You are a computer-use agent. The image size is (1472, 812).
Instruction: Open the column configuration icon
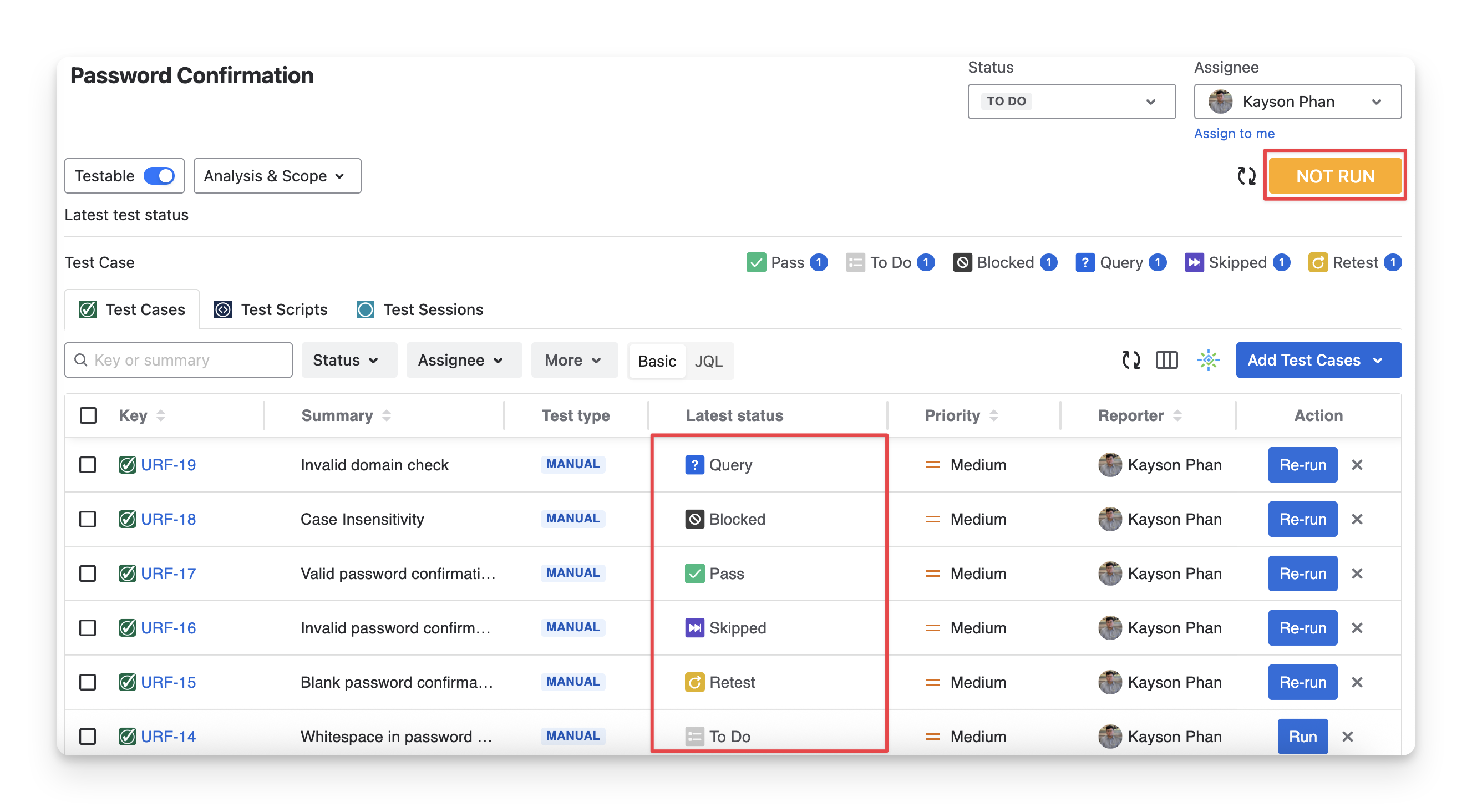click(1166, 360)
